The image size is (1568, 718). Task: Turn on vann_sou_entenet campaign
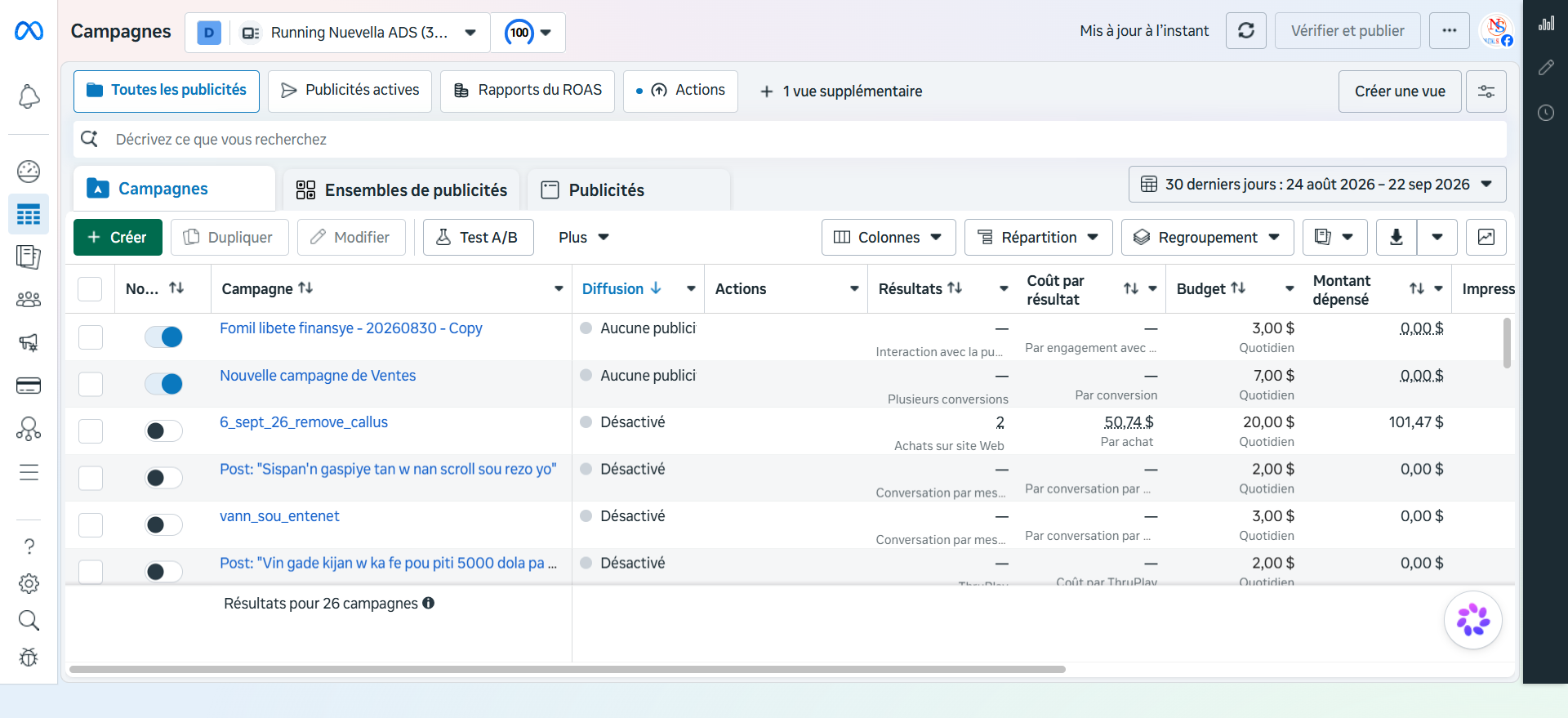tap(163, 524)
